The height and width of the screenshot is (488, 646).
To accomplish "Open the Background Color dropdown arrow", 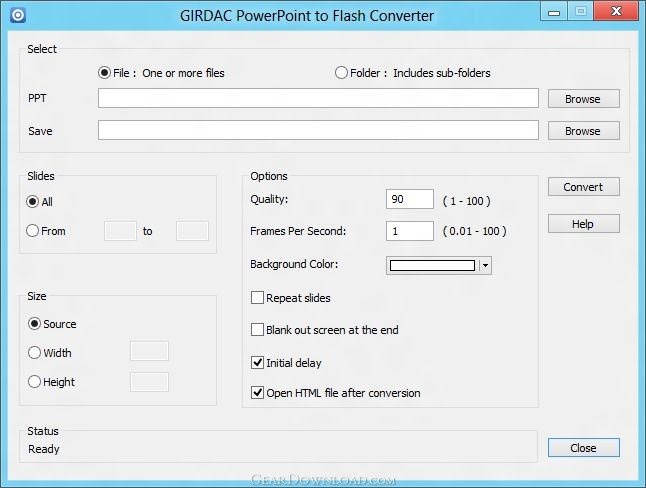I will pyautogui.click(x=485, y=265).
